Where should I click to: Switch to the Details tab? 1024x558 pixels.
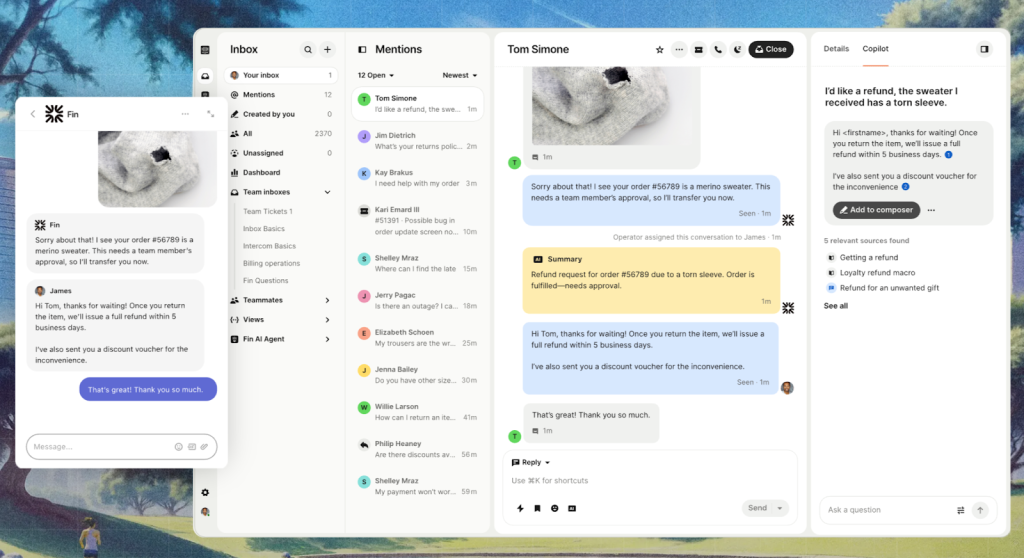836,49
